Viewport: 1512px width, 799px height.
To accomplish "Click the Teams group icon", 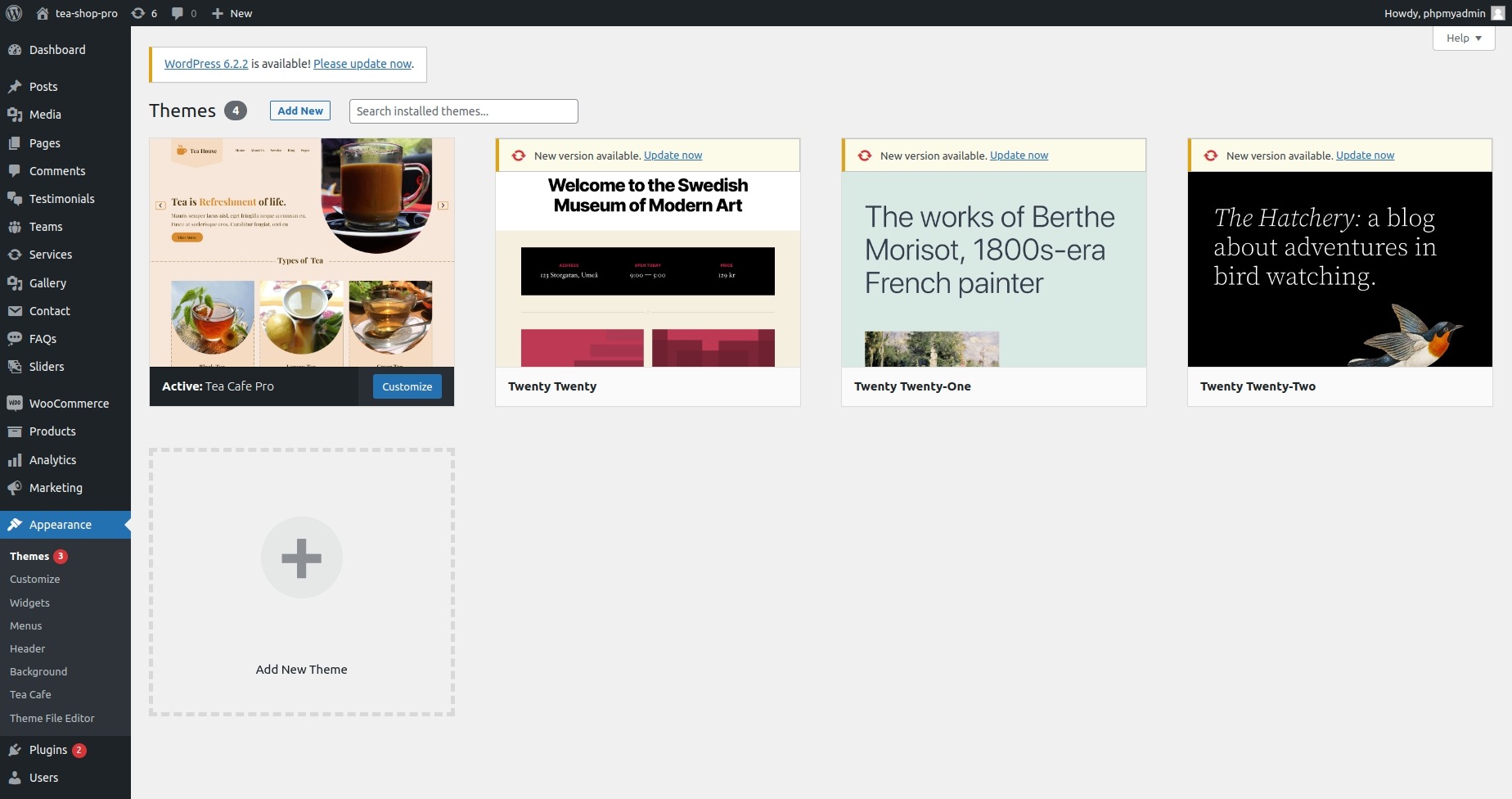I will [x=15, y=227].
